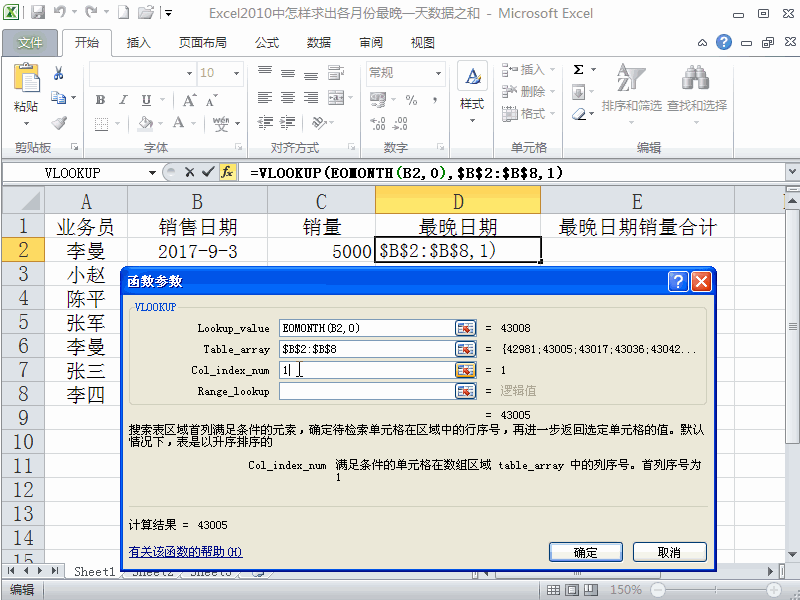Click the 取消 Cancel button
The image size is (800, 600).
(x=669, y=553)
